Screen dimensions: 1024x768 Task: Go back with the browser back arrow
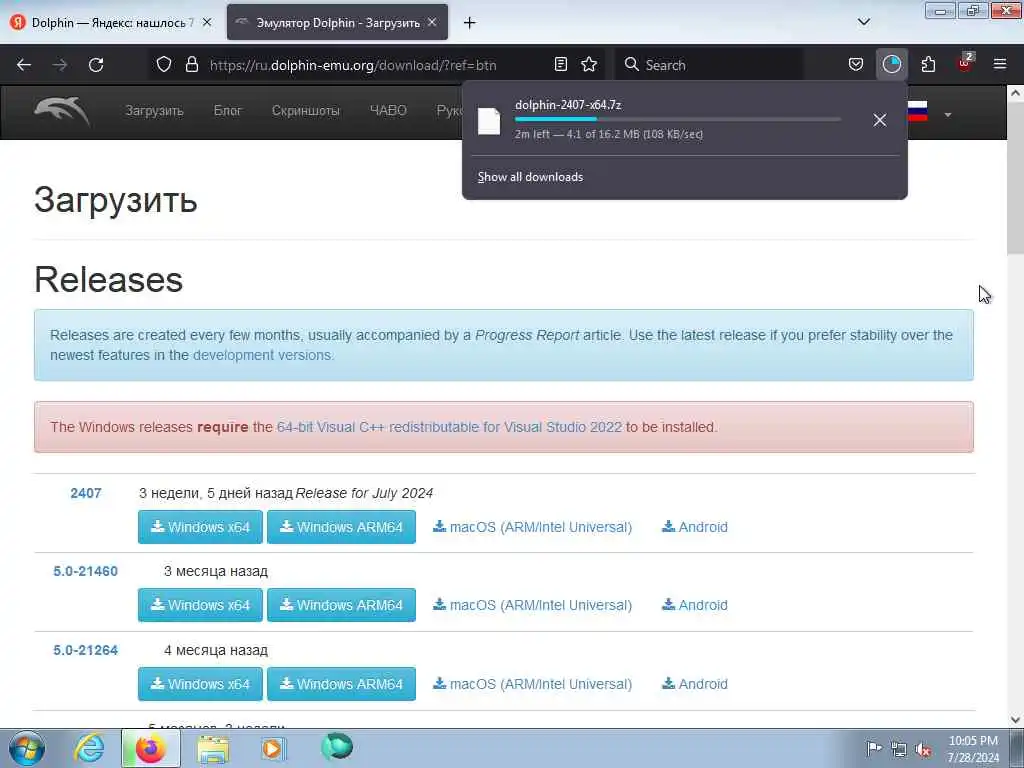24,65
